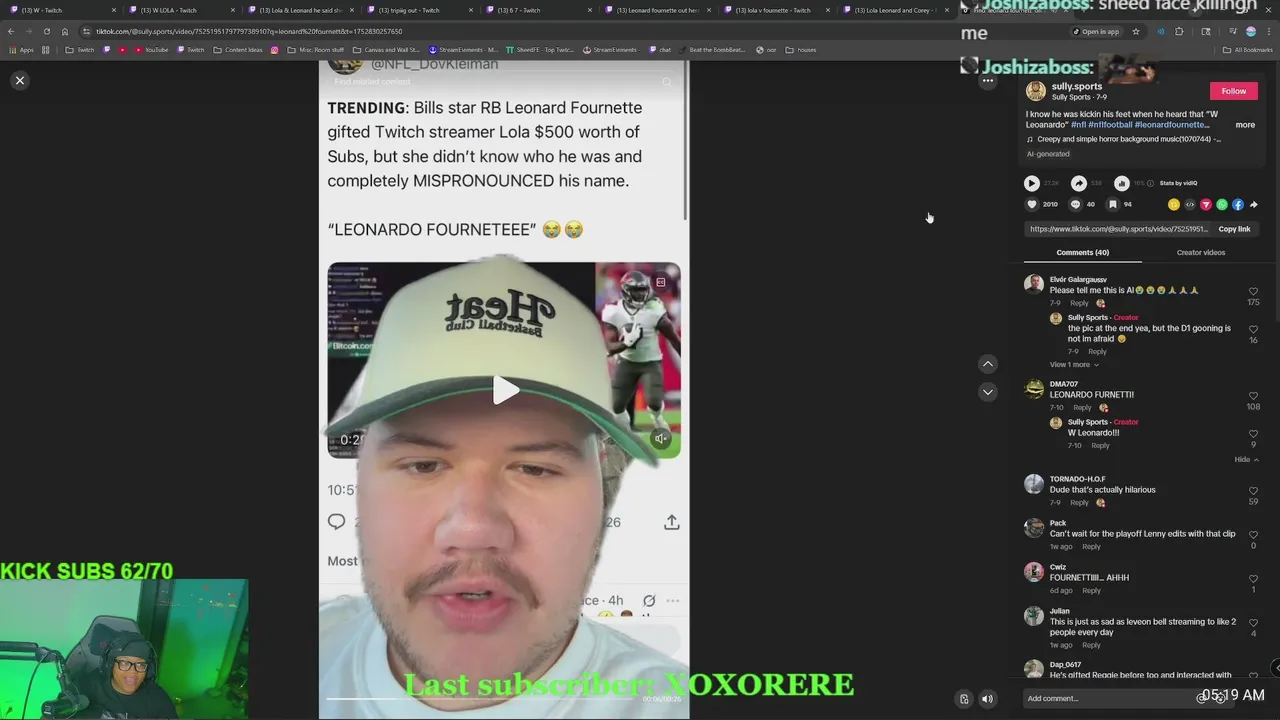The width and height of the screenshot is (1280, 720).
Task: Like the 'W Leonardo!!!' reply
Action: [x=1253, y=434]
